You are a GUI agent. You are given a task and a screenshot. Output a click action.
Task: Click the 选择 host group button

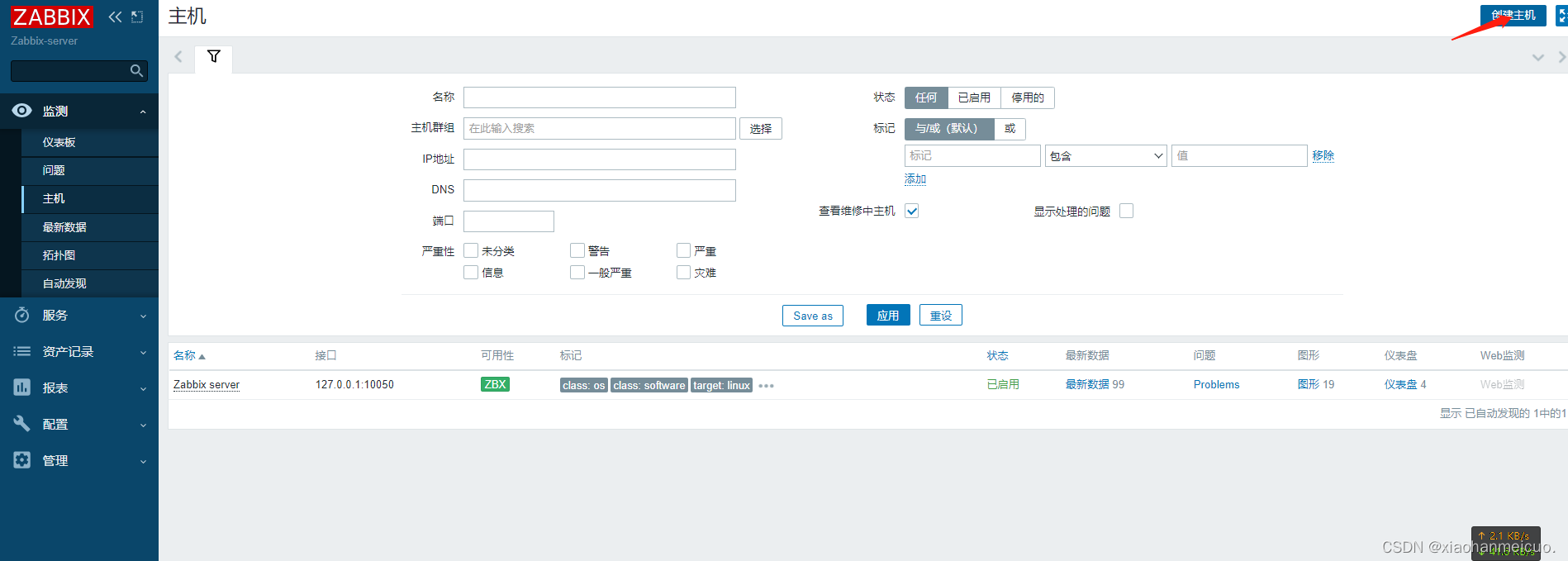[761, 128]
